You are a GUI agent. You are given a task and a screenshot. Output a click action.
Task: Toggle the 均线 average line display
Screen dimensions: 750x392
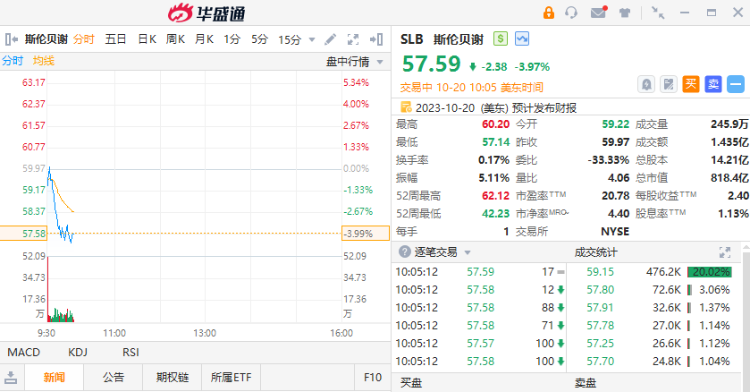tap(44, 61)
